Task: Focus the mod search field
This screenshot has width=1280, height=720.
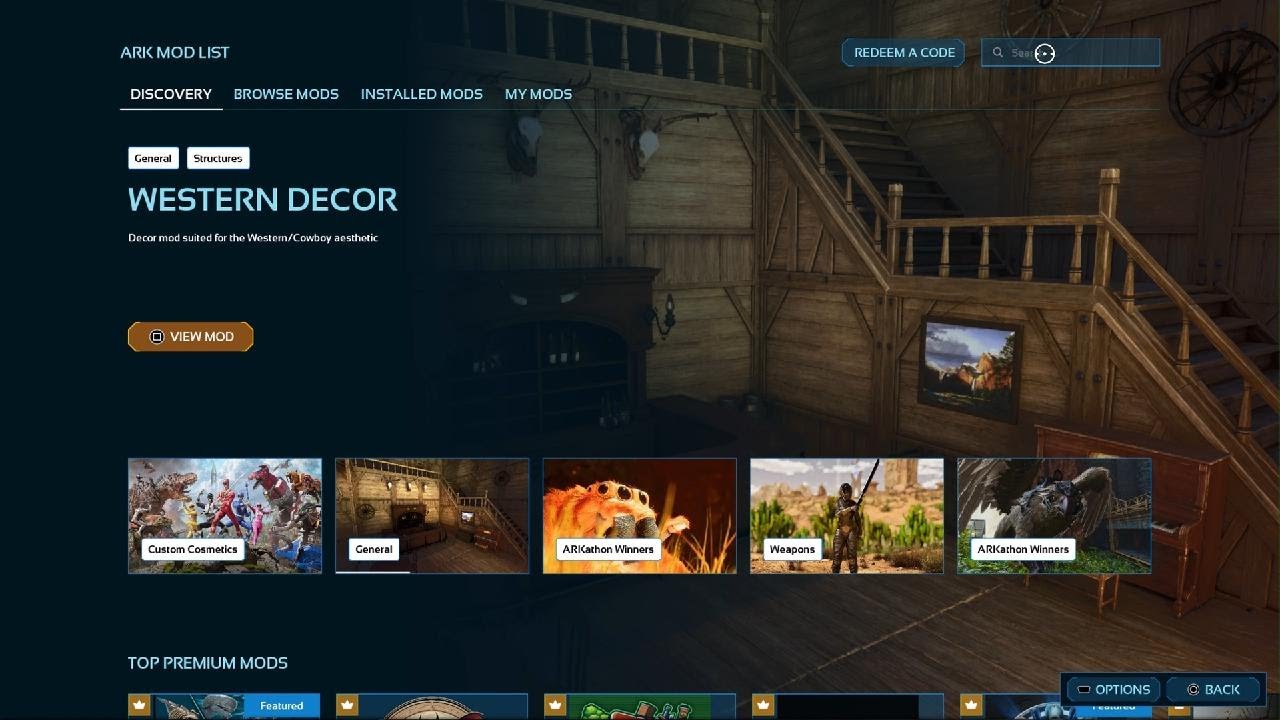Action: point(1071,53)
